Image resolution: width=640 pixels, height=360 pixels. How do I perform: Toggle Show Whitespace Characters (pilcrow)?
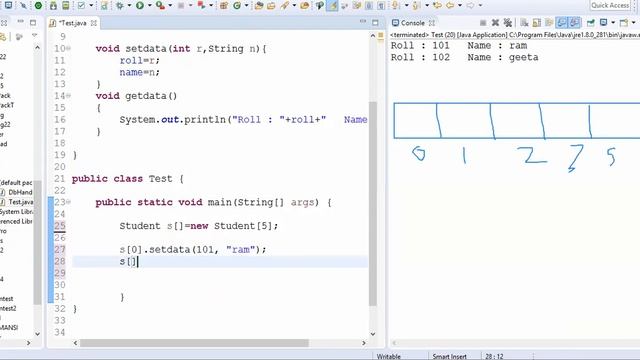click(381, 5)
